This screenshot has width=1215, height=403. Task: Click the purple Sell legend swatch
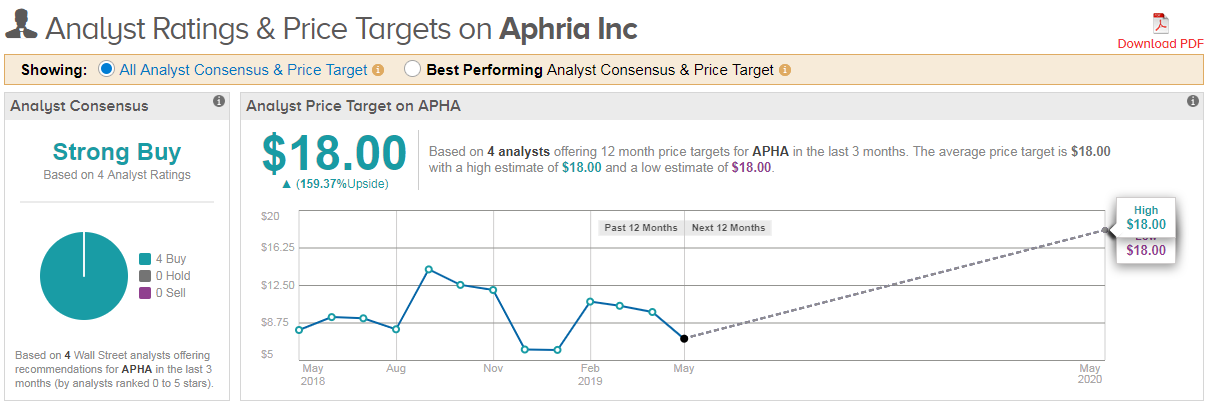pyautogui.click(x=144, y=293)
